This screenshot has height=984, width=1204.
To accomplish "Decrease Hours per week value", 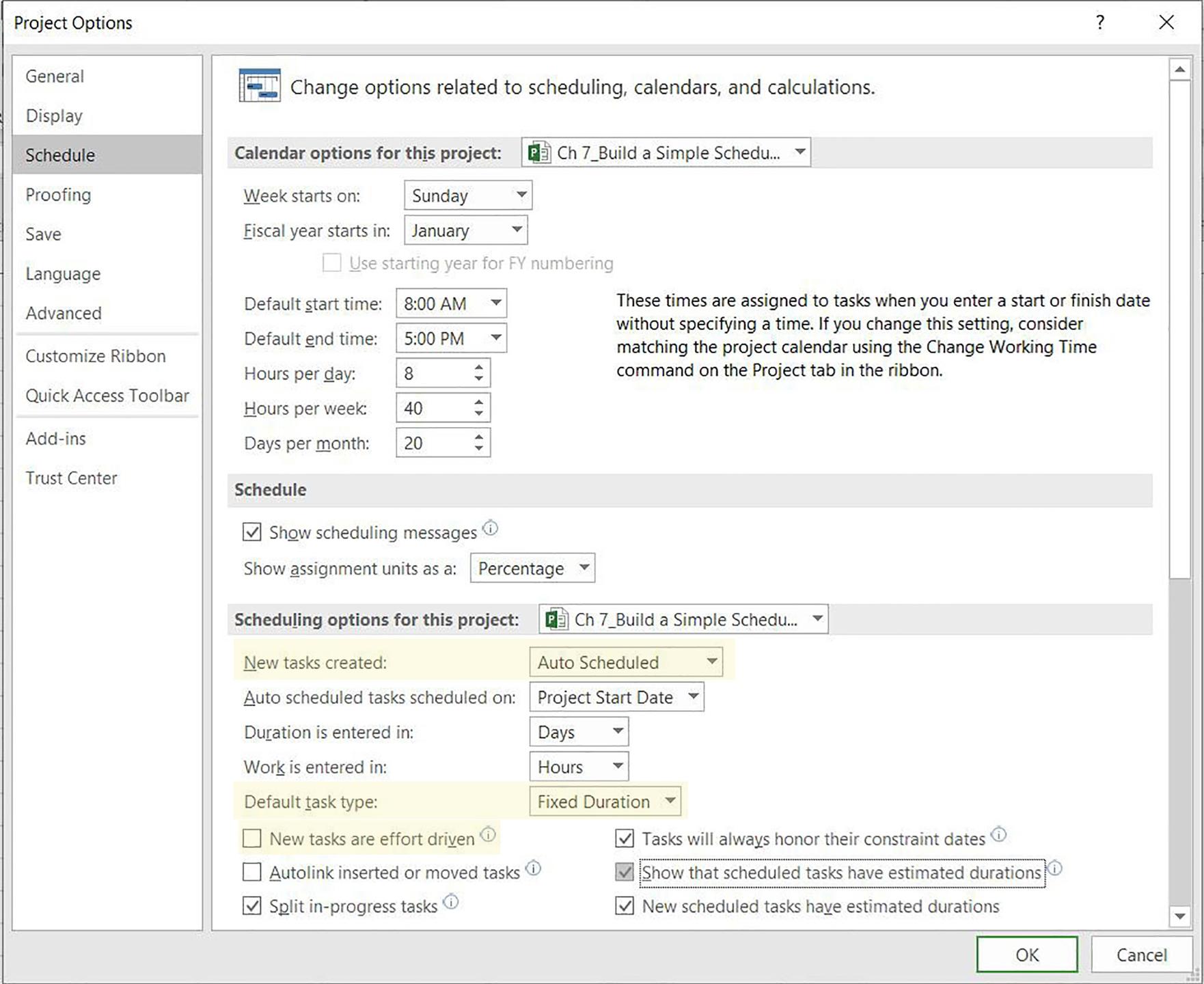I will tap(479, 414).
